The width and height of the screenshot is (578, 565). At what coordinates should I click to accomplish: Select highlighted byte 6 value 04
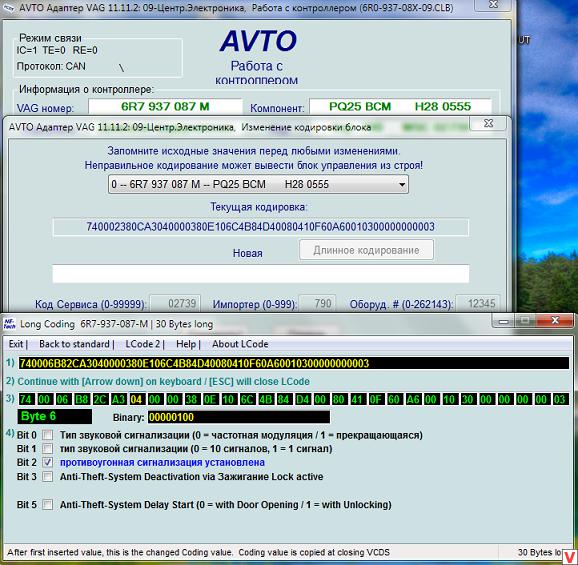click(x=136, y=399)
